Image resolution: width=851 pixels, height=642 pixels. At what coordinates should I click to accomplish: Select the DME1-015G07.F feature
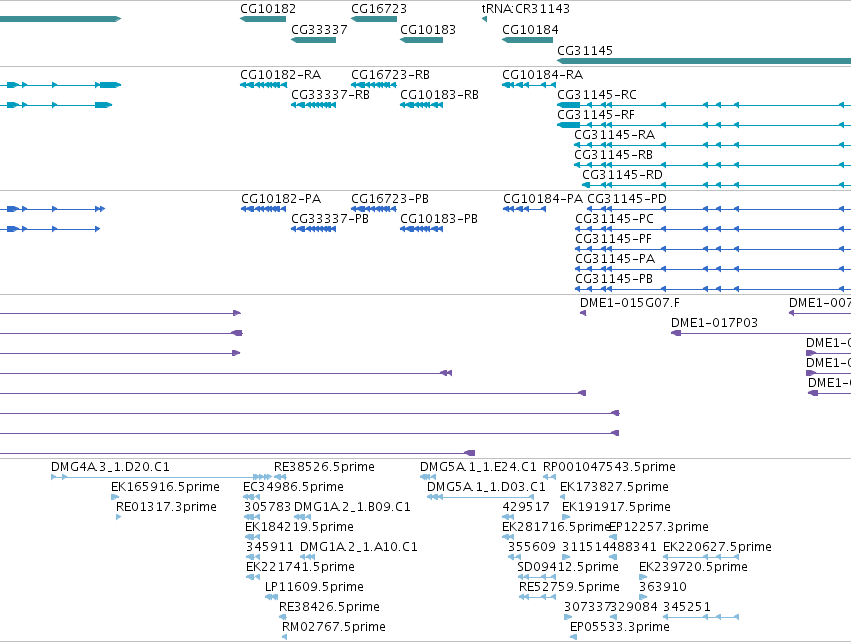(x=630, y=303)
